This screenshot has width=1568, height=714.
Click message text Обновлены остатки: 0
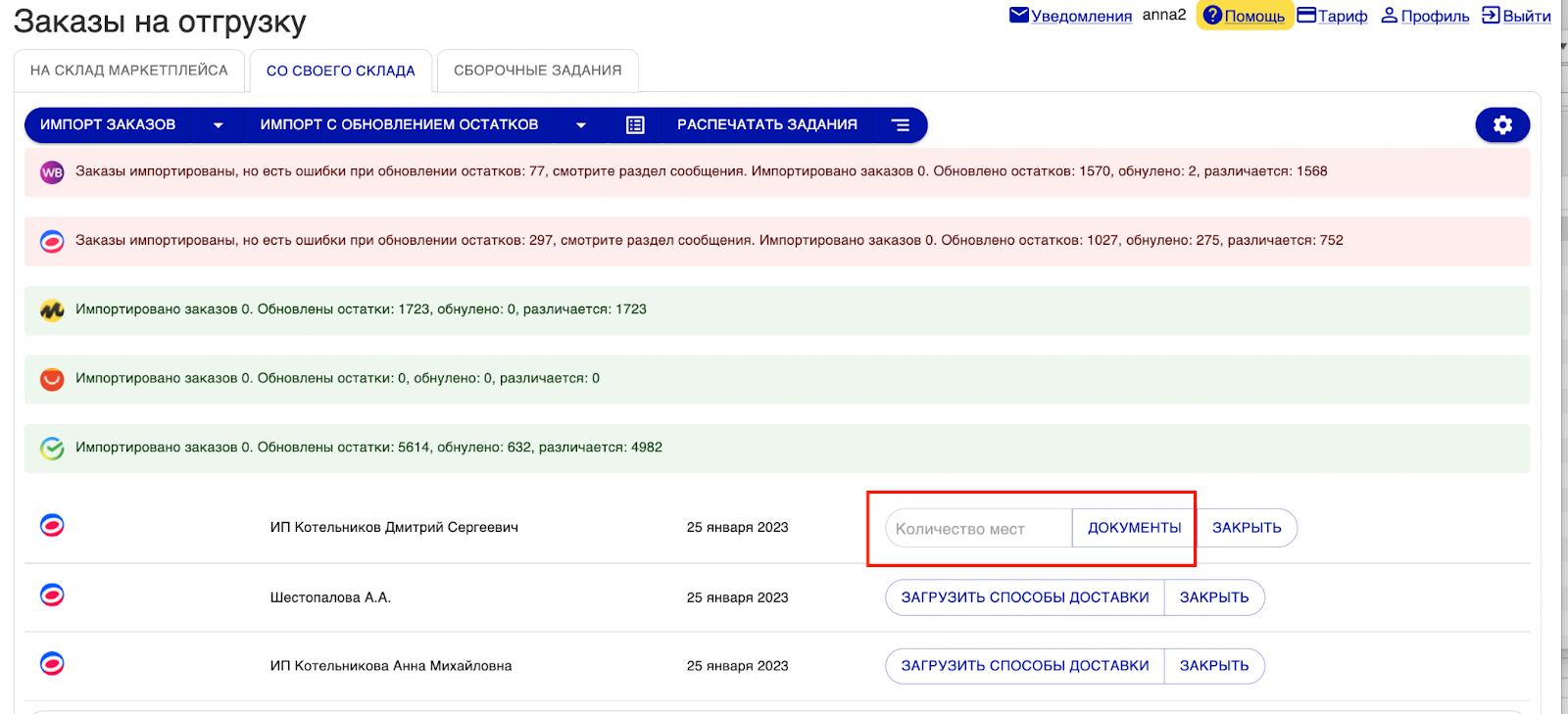tap(337, 378)
